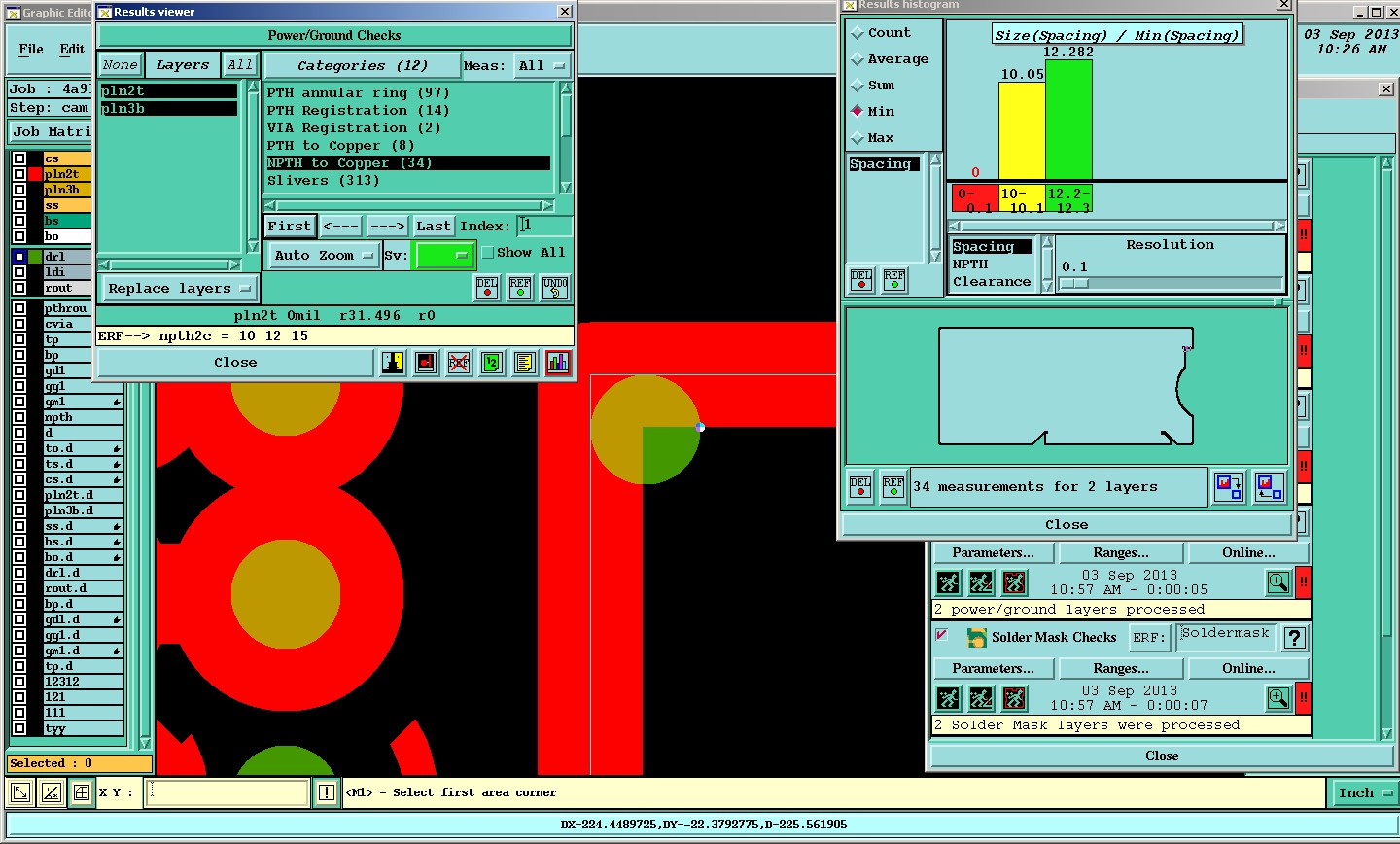The height and width of the screenshot is (844, 1400).
Task: Click first running-man icon under power/ground Parameters
Action: (948, 582)
